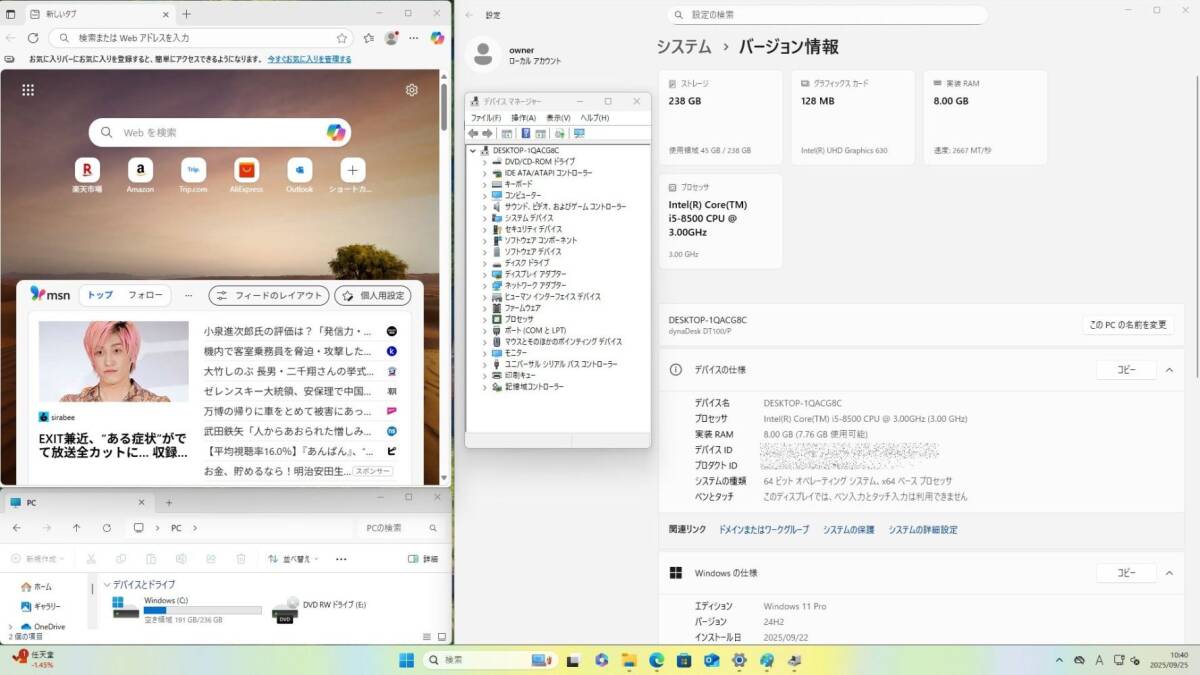
Task: Click このPCの名前を変更 button
Action: coord(1128,325)
